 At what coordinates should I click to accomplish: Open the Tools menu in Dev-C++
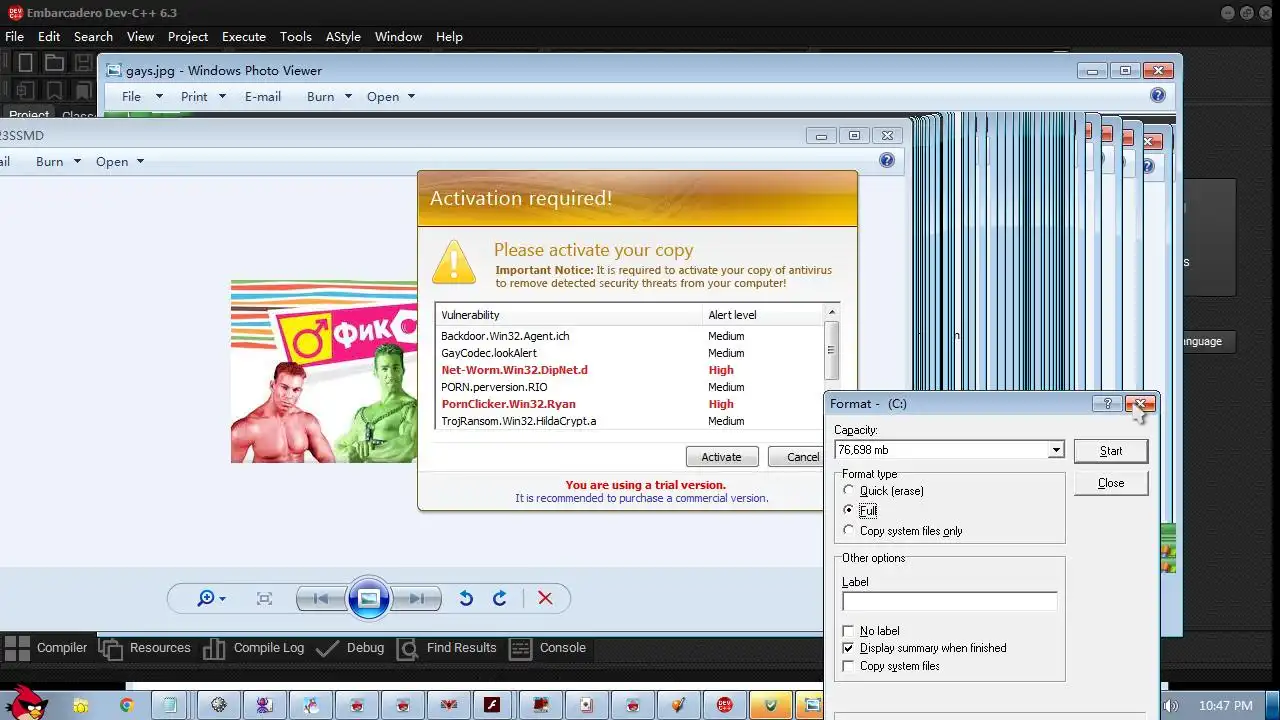tap(295, 36)
